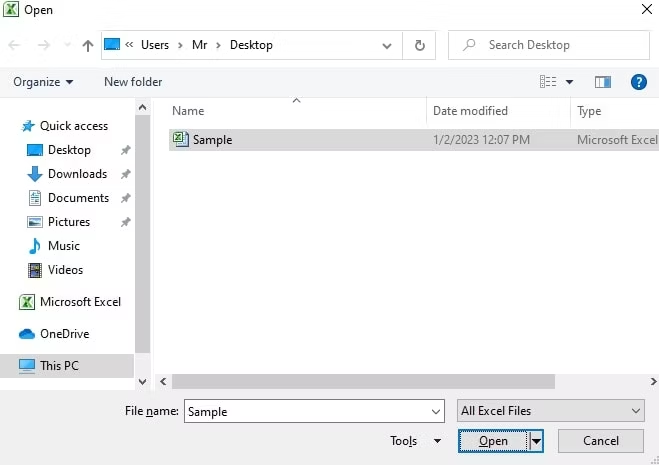The image size is (659, 465).
Task: Click the left arrow of horizontal scrollbar
Action: coord(163,382)
